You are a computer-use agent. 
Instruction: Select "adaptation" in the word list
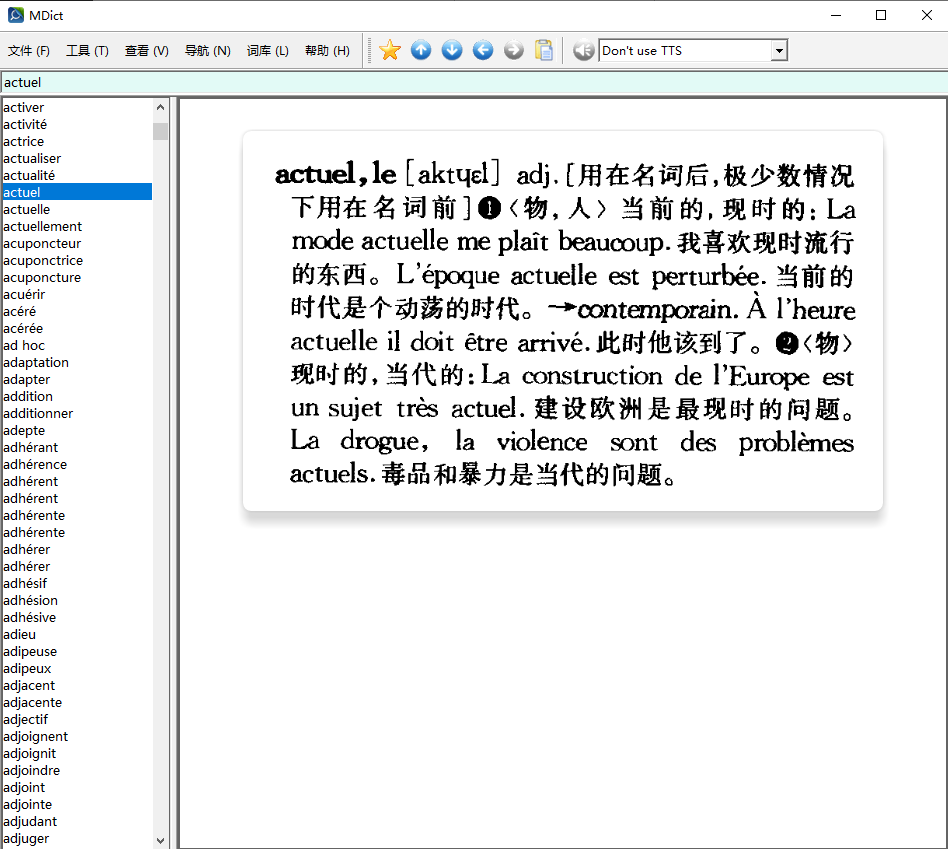[x=36, y=362]
